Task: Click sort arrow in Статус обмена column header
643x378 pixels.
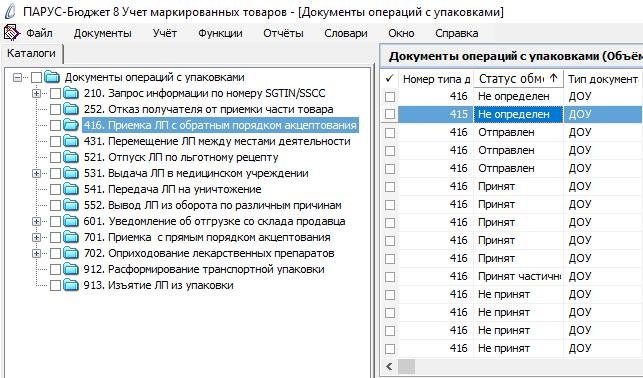Action: click(553, 78)
